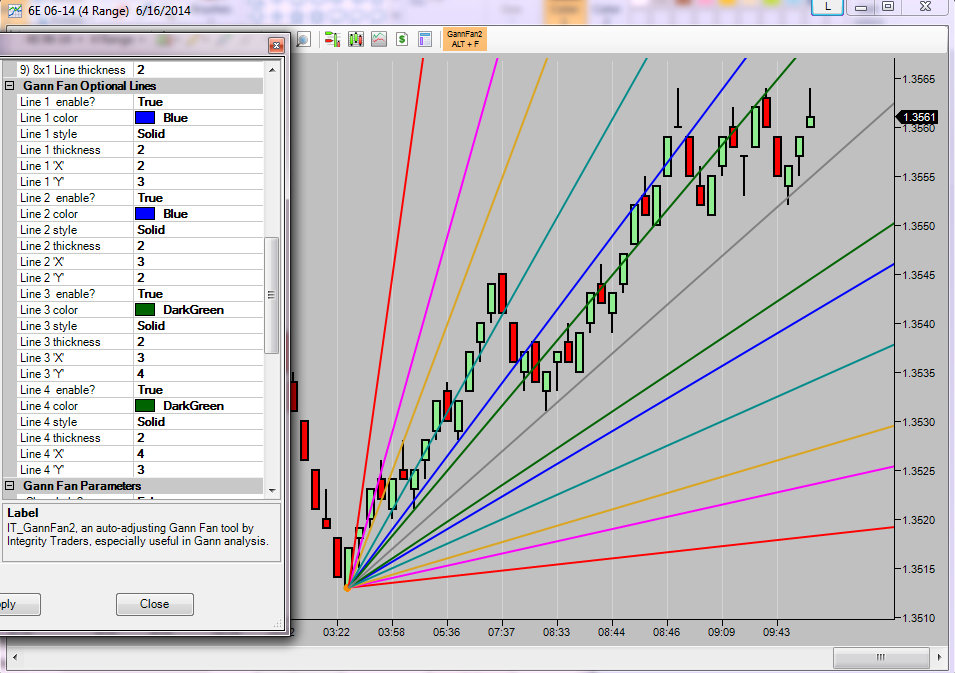955x673 pixels.
Task: Select the Line 1 enable? True value
Action: [199, 102]
